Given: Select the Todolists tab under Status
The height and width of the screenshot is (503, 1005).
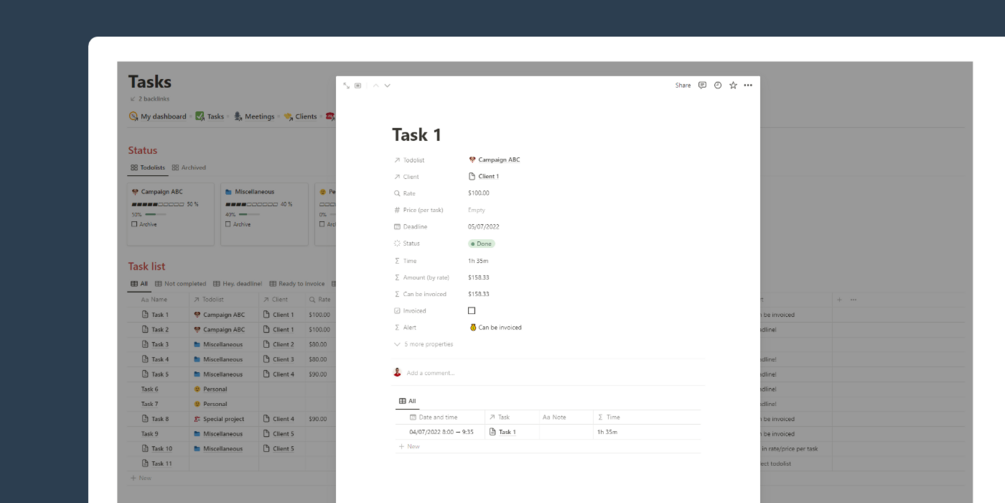Looking at the screenshot, I should click(147, 167).
